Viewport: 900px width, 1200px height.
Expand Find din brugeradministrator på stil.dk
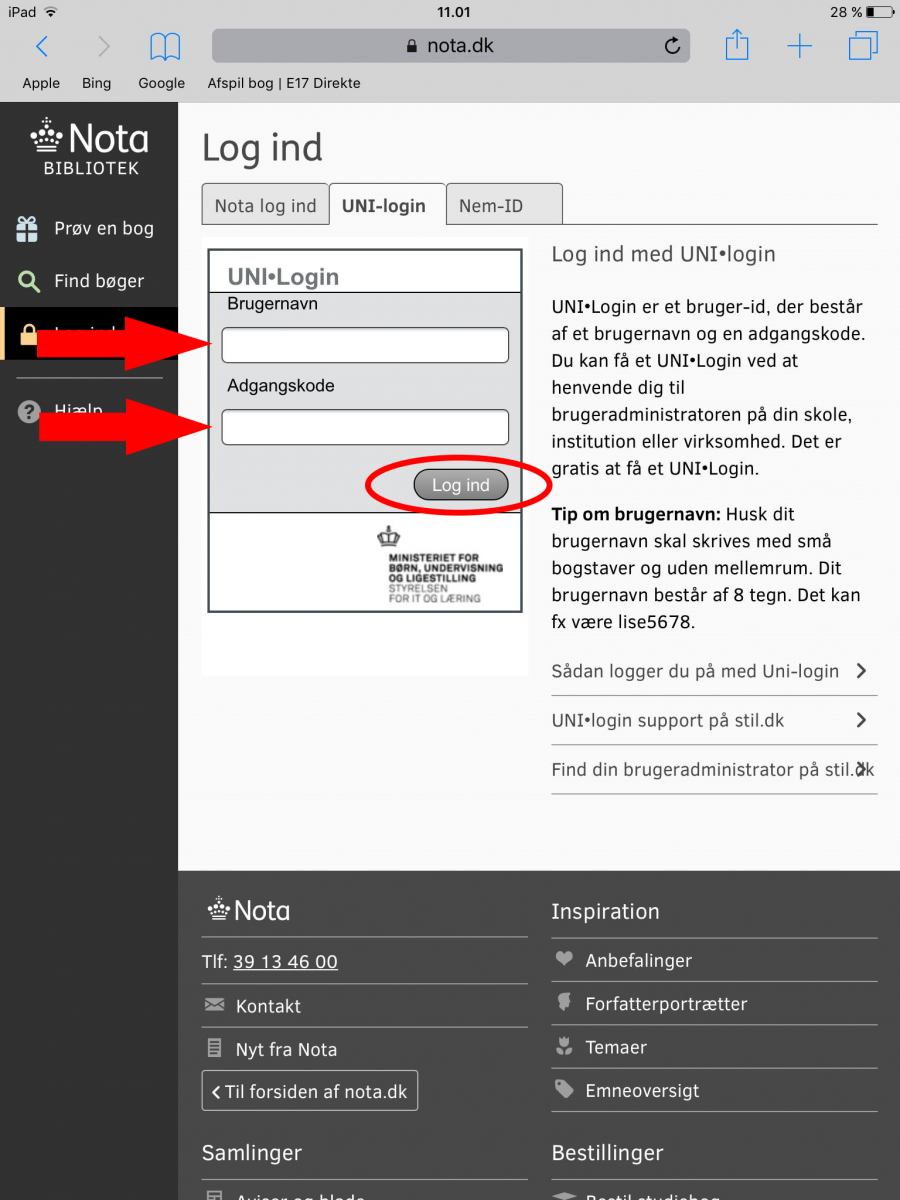pyautogui.click(x=710, y=769)
